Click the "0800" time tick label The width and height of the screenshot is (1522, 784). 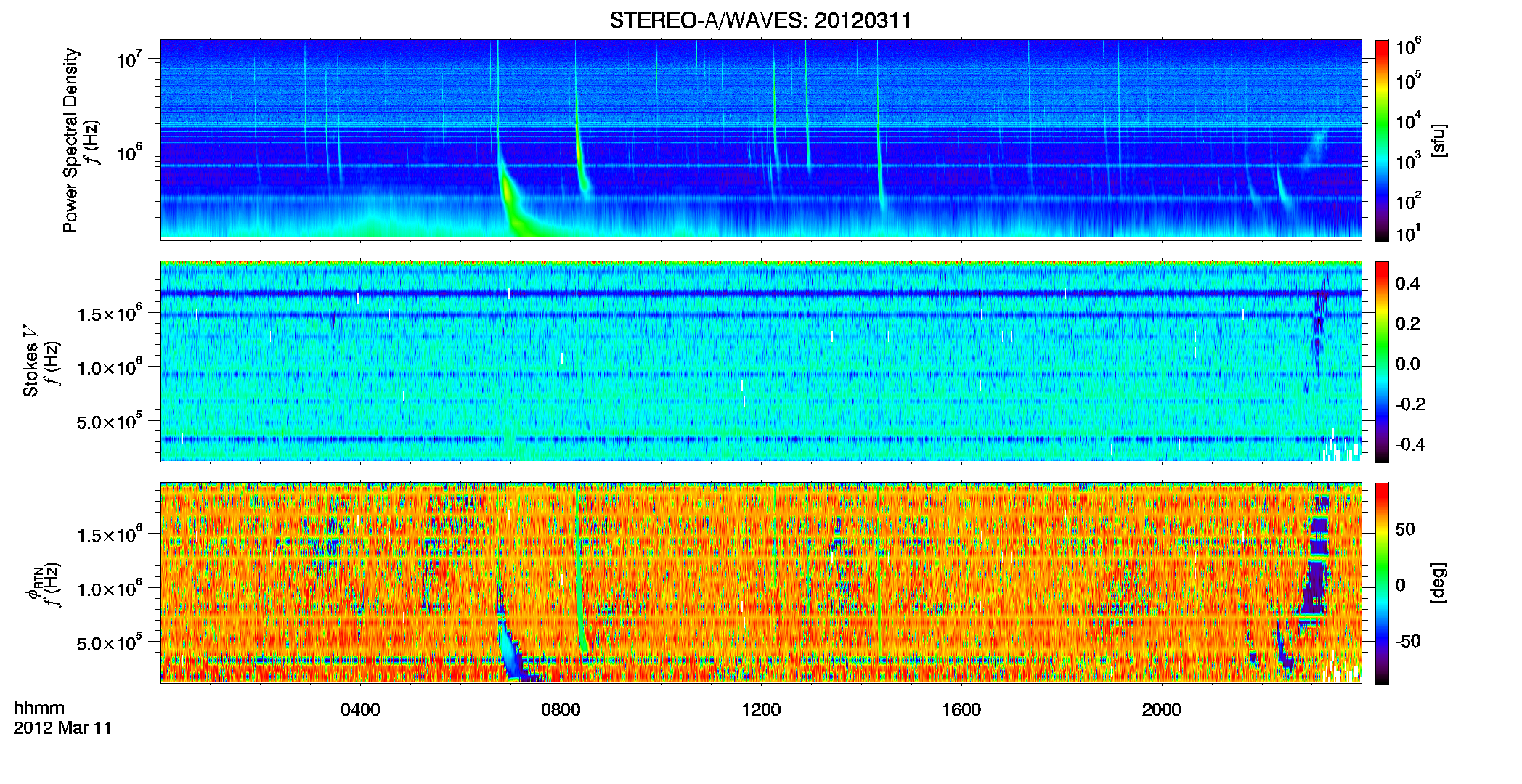[561, 709]
